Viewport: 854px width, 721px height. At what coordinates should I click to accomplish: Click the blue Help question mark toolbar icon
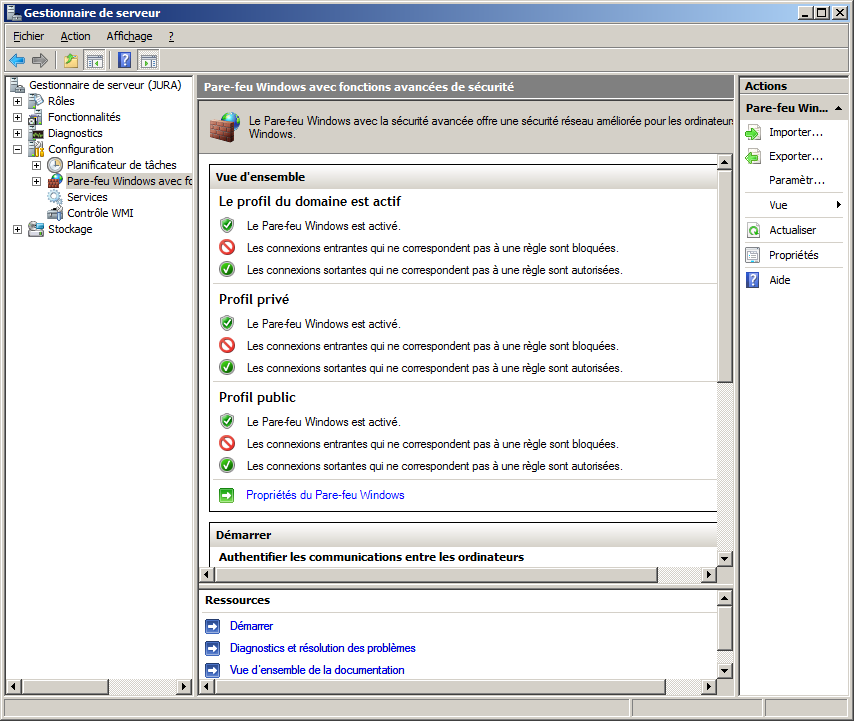tap(125, 60)
